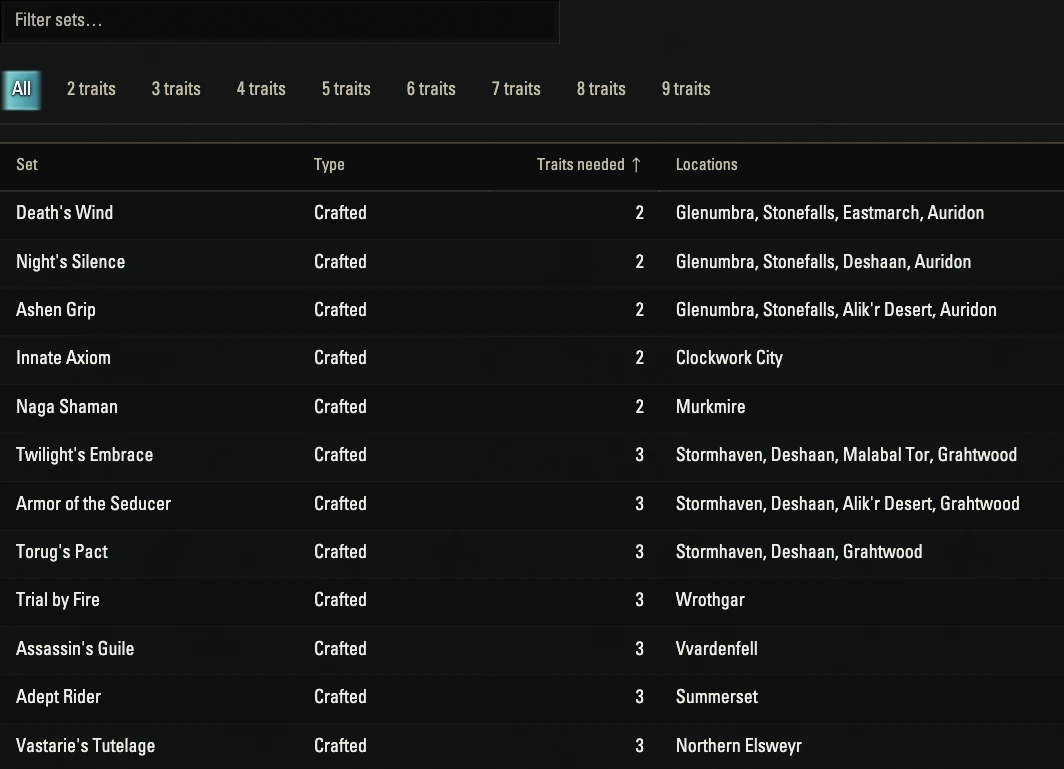Click Stormhaven, Deshaan, Alik'r Desert, Grahtwood locations

click(x=848, y=504)
